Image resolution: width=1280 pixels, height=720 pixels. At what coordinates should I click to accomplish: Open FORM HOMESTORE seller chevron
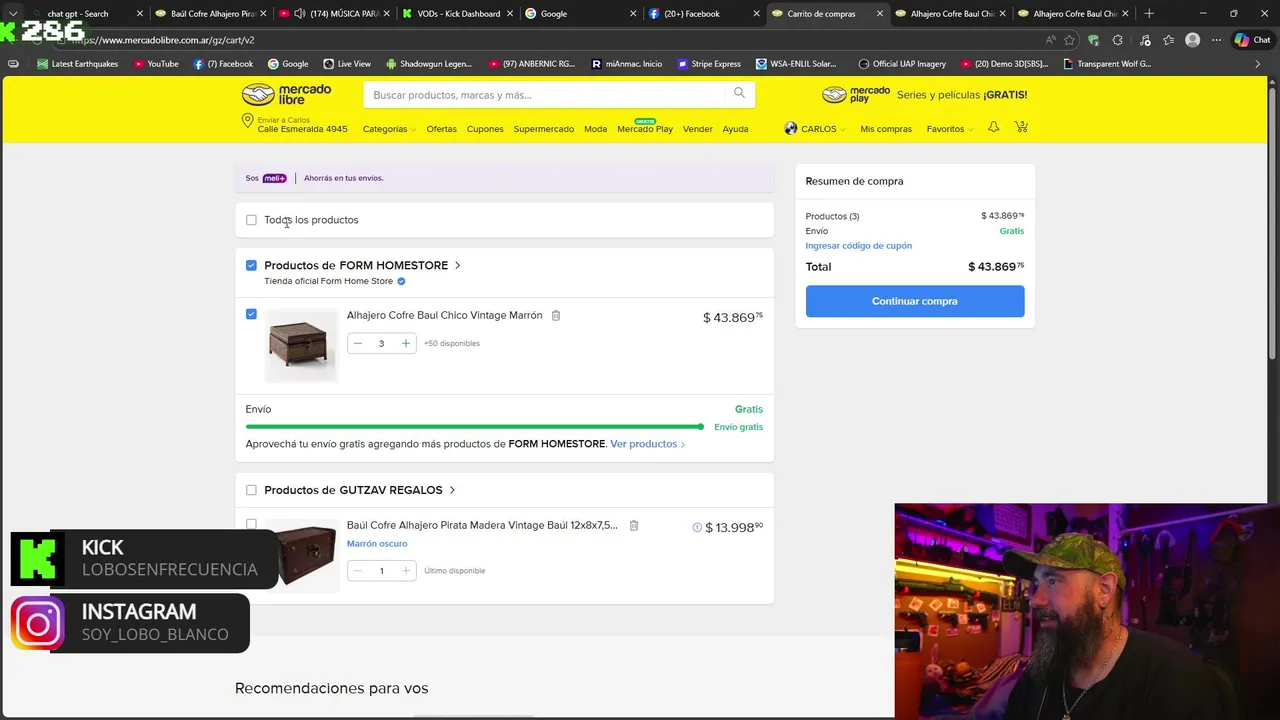click(x=458, y=265)
